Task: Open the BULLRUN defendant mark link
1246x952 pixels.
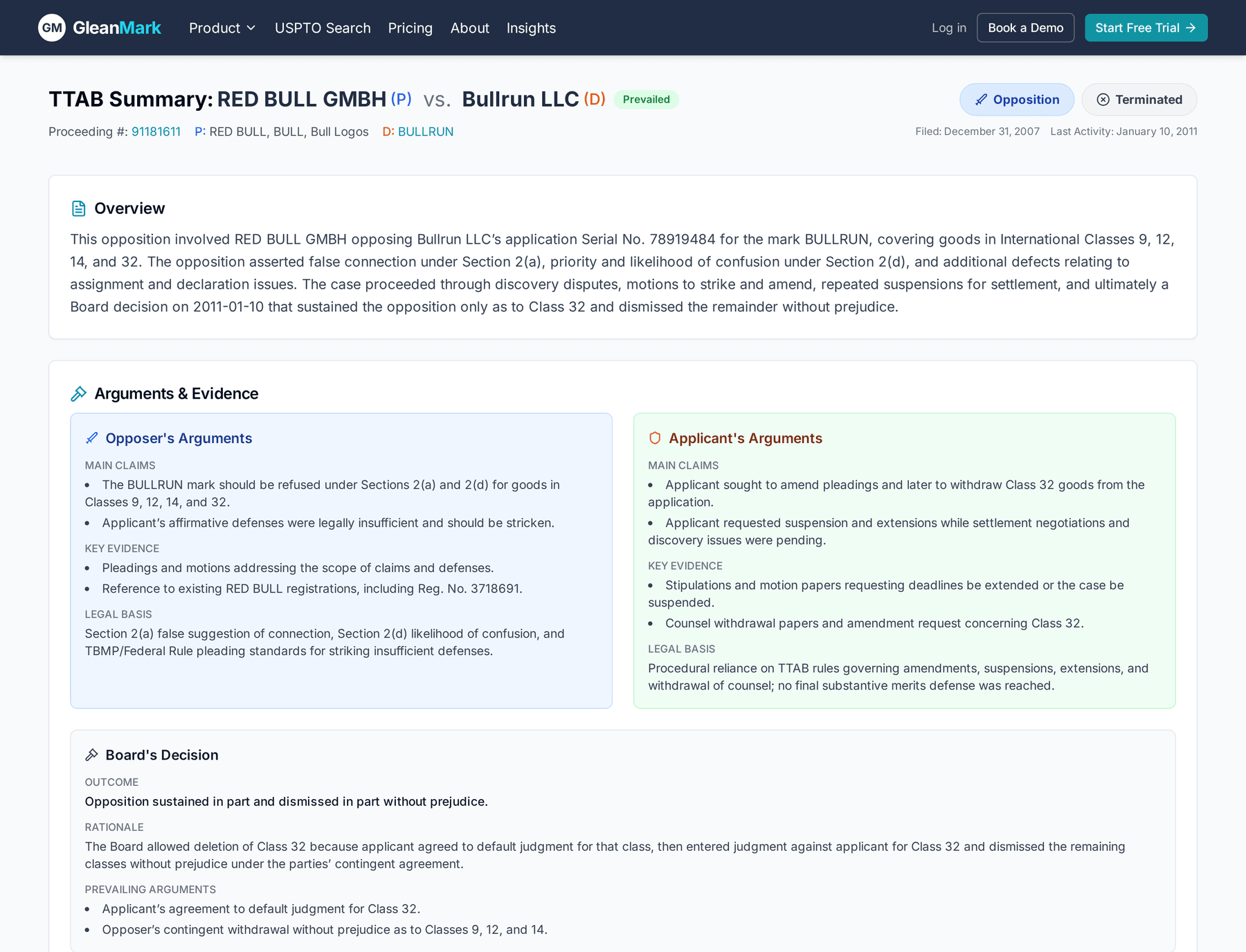Action: [426, 132]
